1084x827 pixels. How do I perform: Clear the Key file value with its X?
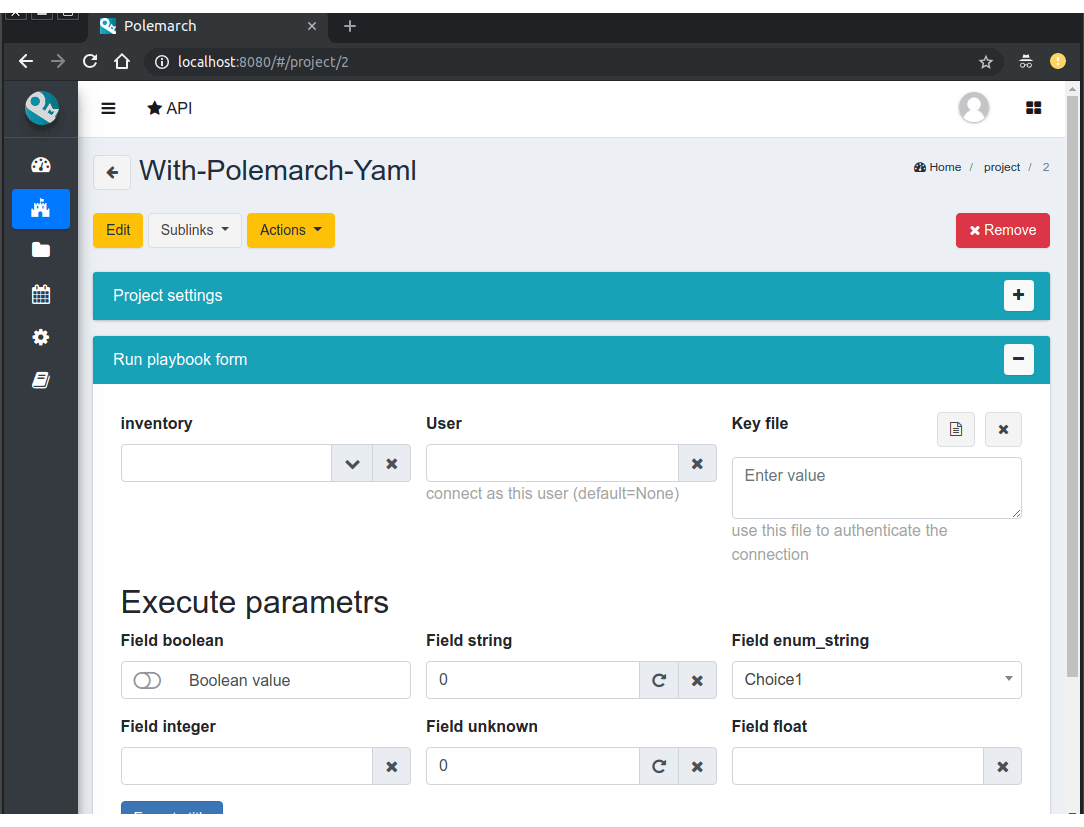click(x=1002, y=429)
